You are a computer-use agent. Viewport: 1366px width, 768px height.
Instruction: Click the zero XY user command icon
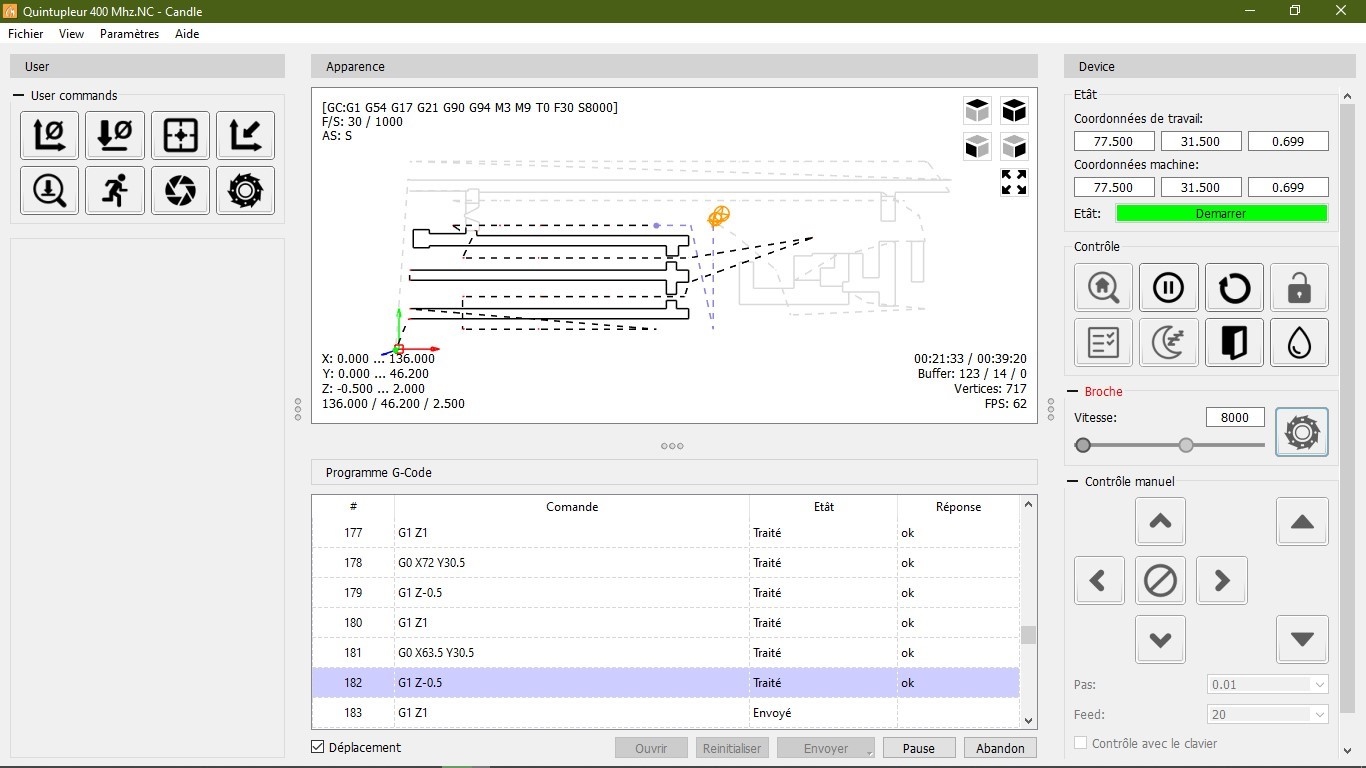point(49,135)
